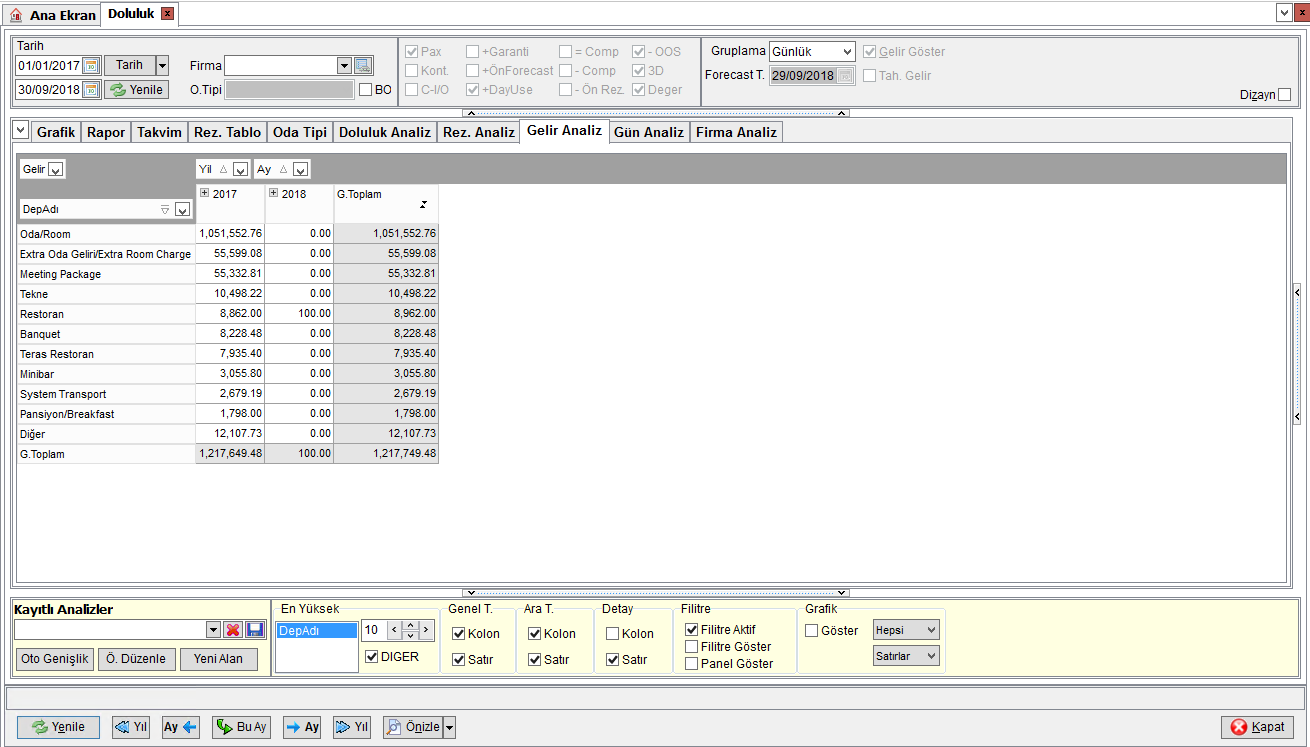Increase En Yüksek count with spinner up arrow
This screenshot has height=747, width=1310.
click(x=410, y=625)
